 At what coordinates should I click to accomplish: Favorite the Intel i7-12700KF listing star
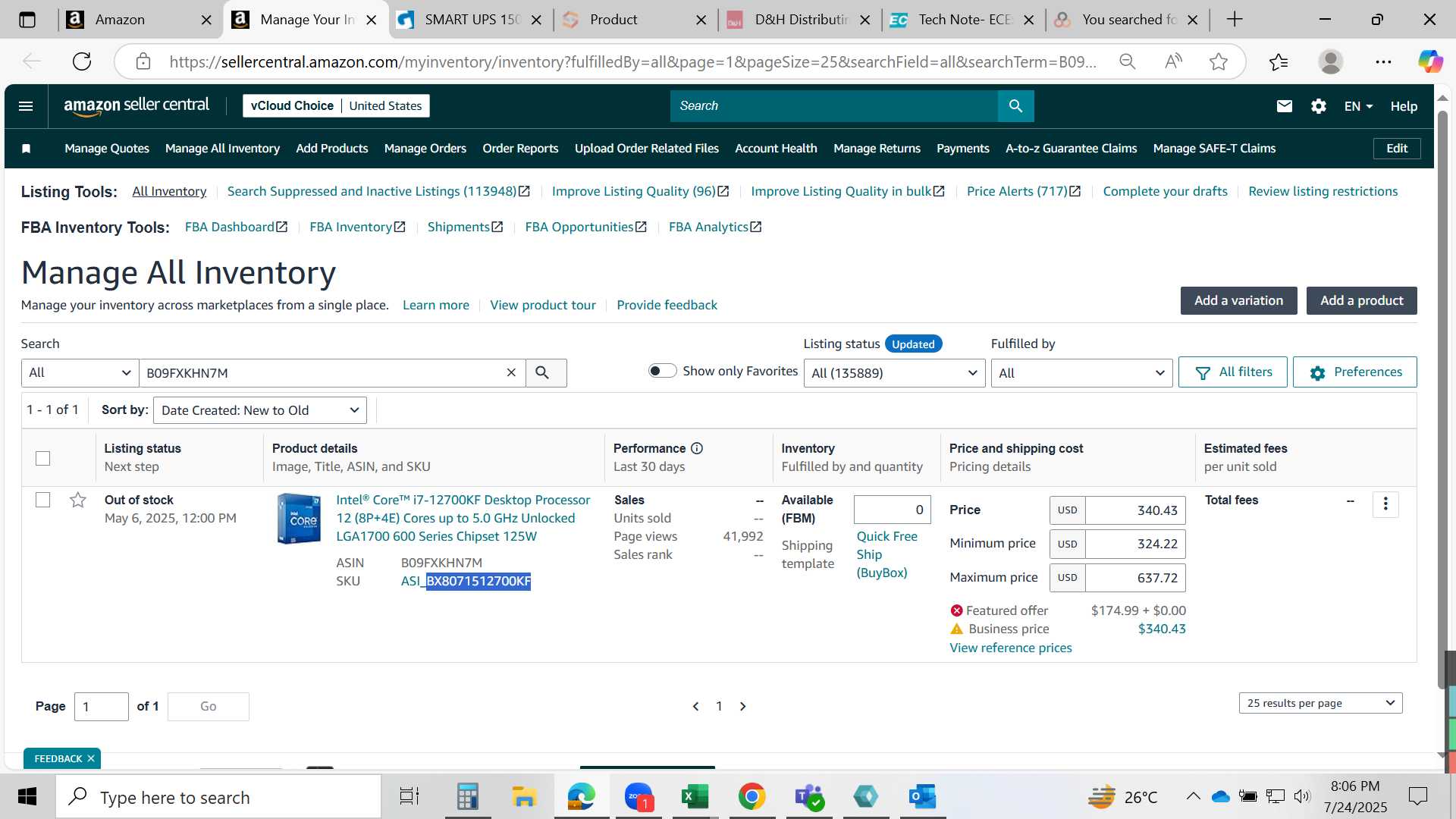pyautogui.click(x=77, y=500)
